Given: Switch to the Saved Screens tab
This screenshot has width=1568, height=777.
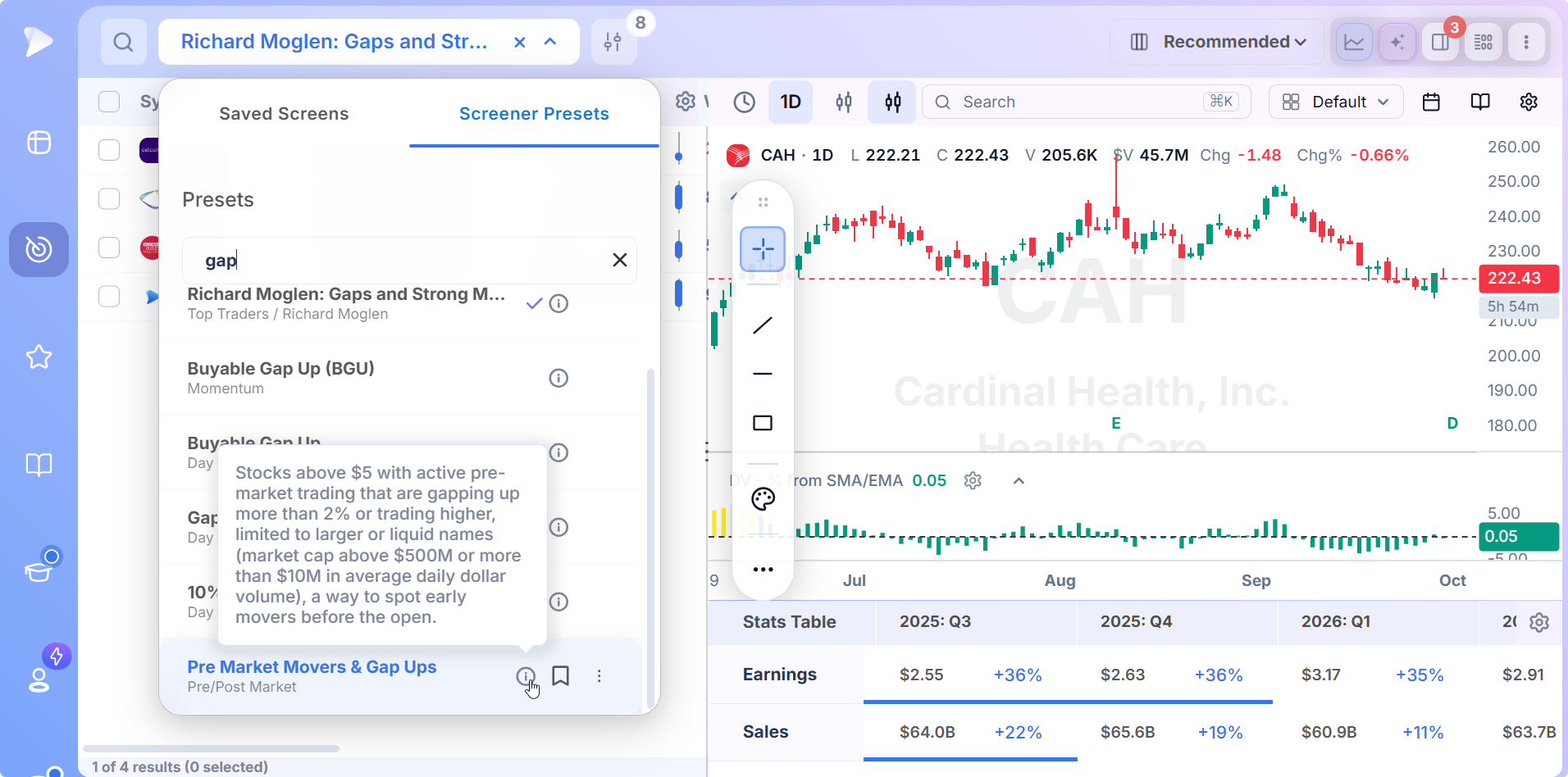Looking at the screenshot, I should 284,114.
